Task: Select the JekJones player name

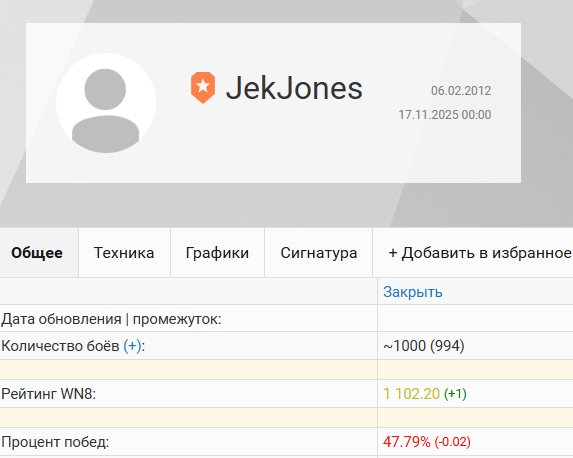Action: click(294, 88)
